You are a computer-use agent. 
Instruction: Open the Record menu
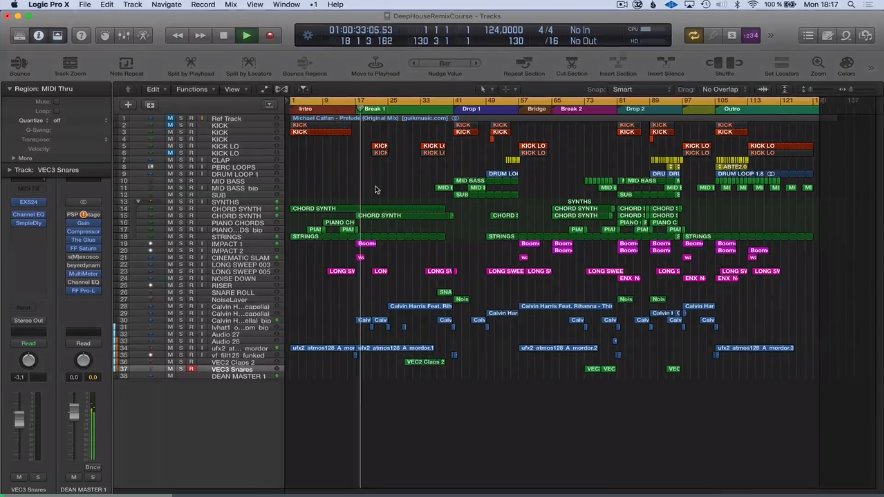tap(203, 5)
